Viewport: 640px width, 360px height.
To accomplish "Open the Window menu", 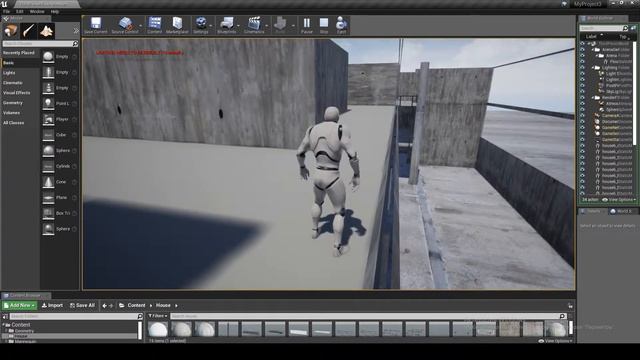I will (x=37, y=11).
